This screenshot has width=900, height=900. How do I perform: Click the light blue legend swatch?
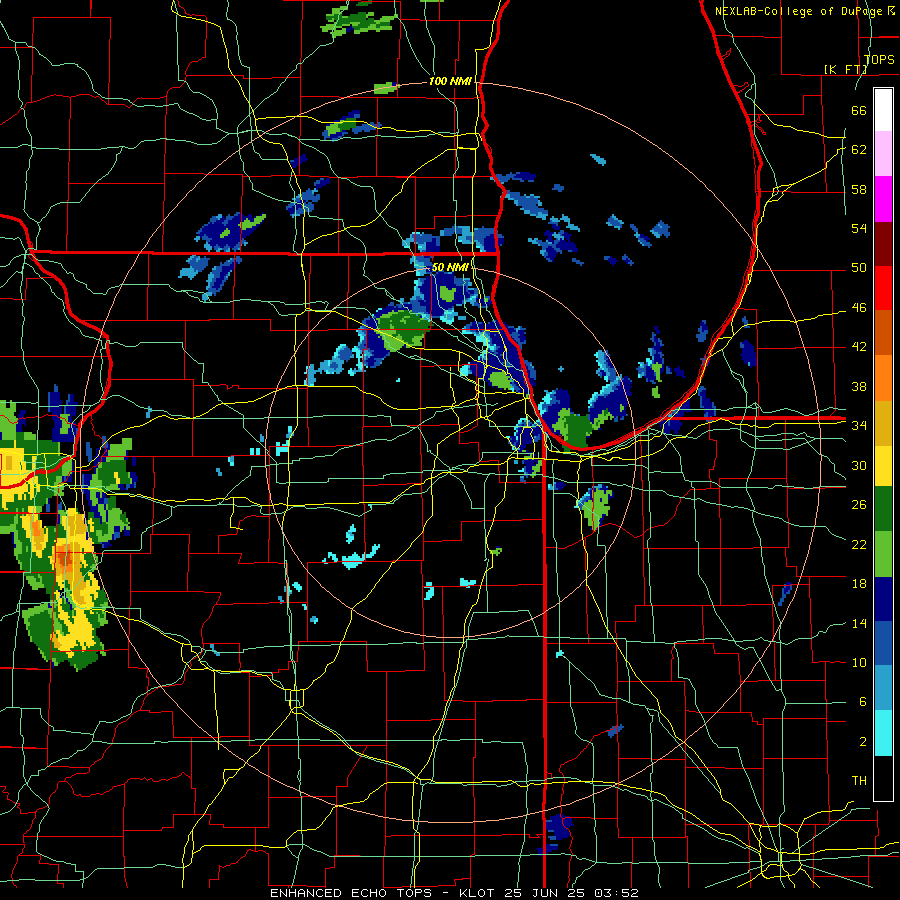point(883,688)
